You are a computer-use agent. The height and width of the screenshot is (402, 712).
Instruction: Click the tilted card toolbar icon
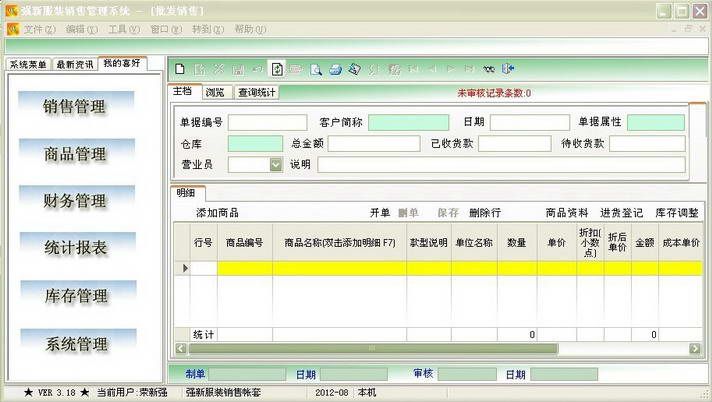point(355,69)
